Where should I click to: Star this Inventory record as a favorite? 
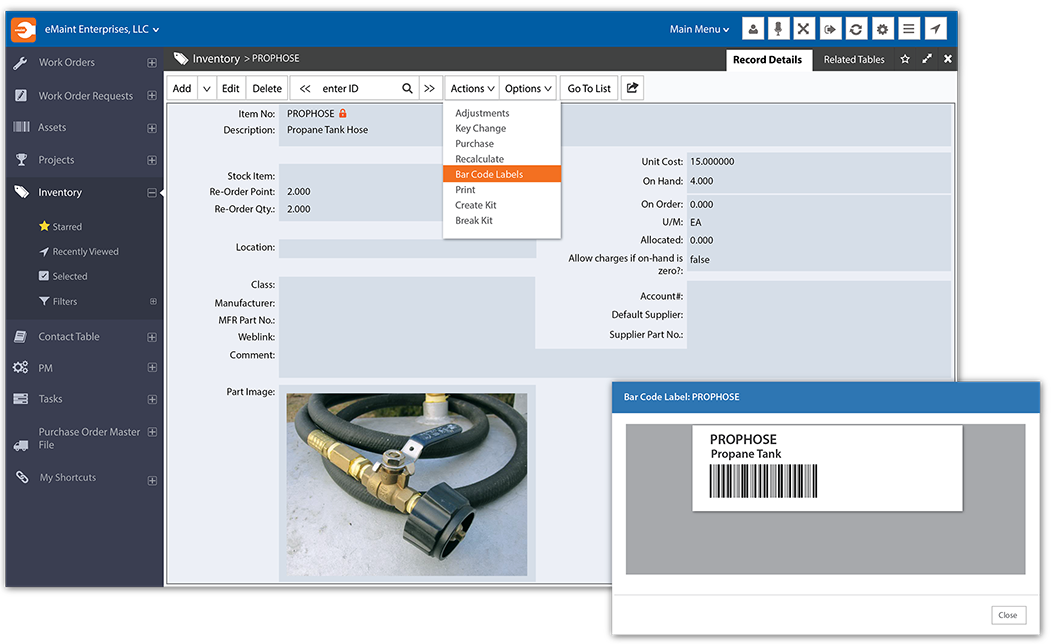point(905,59)
